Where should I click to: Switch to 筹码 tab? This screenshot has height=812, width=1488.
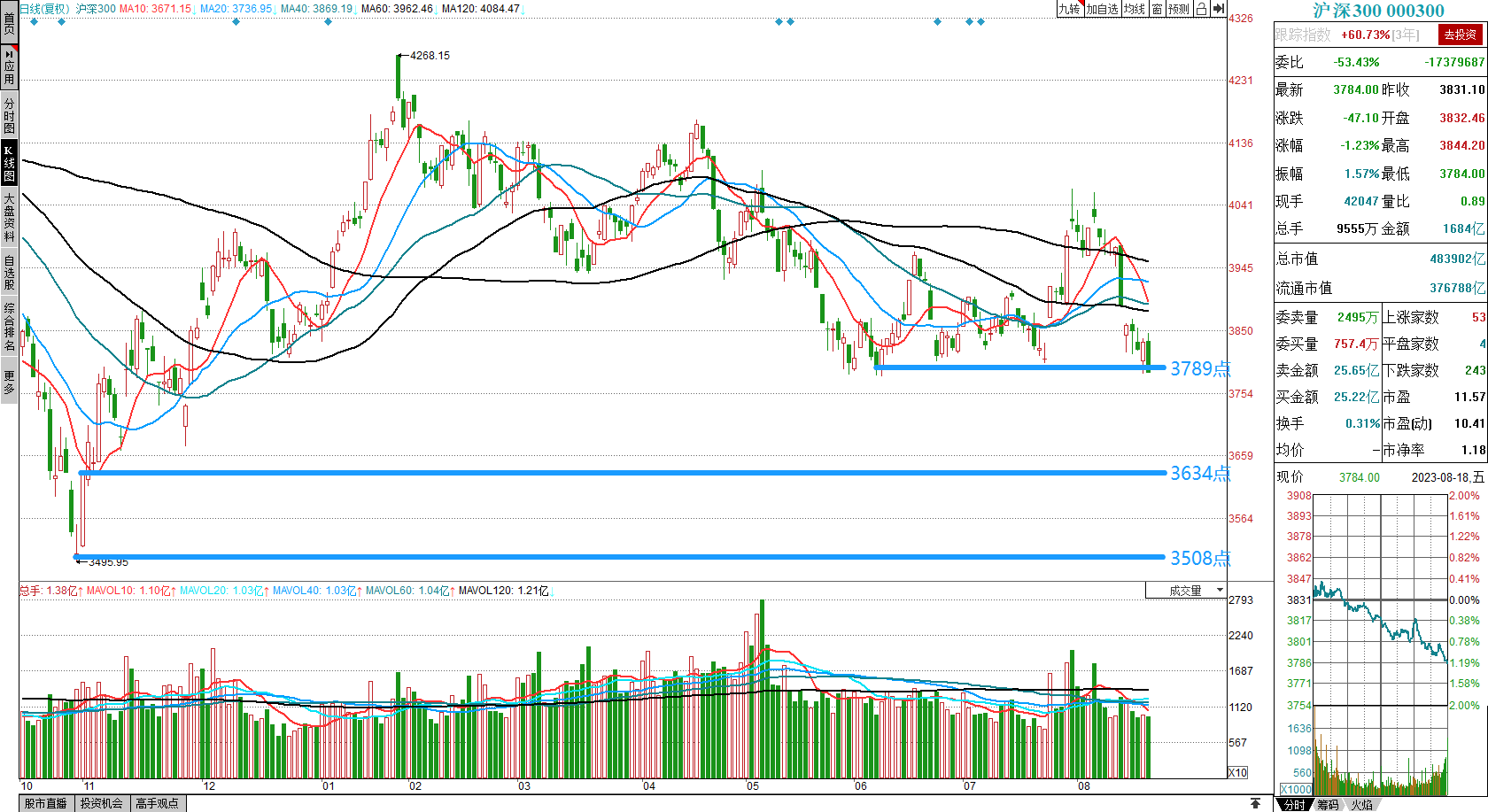click(x=1328, y=804)
